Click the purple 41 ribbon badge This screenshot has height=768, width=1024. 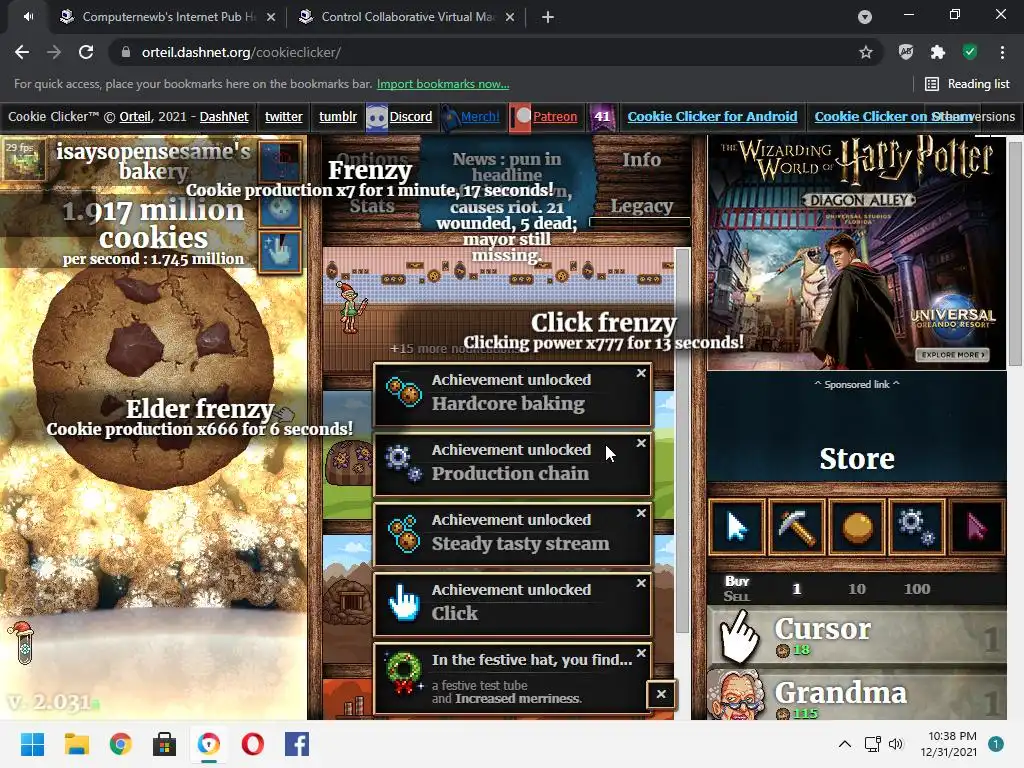(602, 117)
